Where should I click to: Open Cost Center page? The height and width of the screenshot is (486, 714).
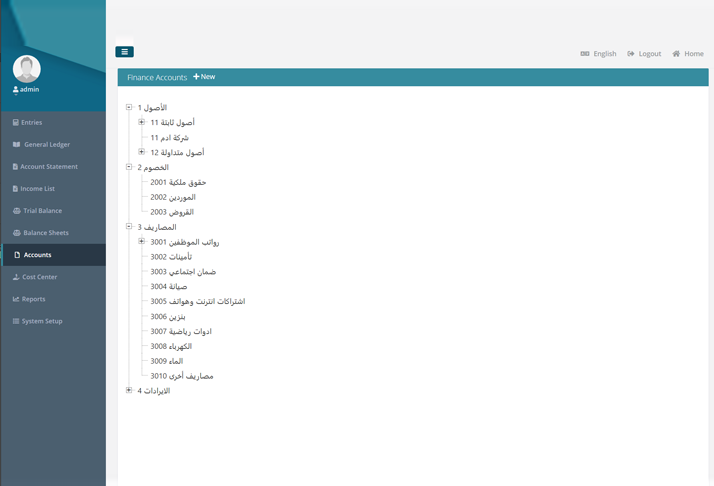(x=53, y=277)
